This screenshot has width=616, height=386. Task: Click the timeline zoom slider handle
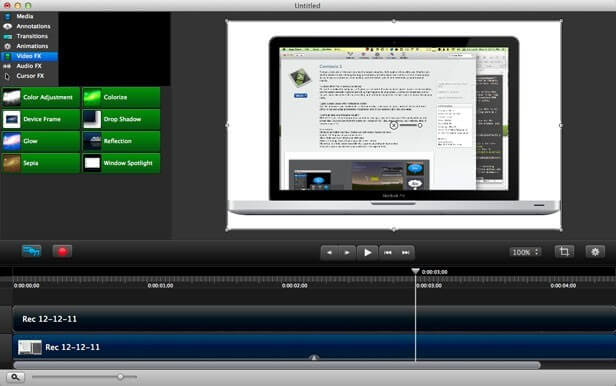[x=121, y=377]
